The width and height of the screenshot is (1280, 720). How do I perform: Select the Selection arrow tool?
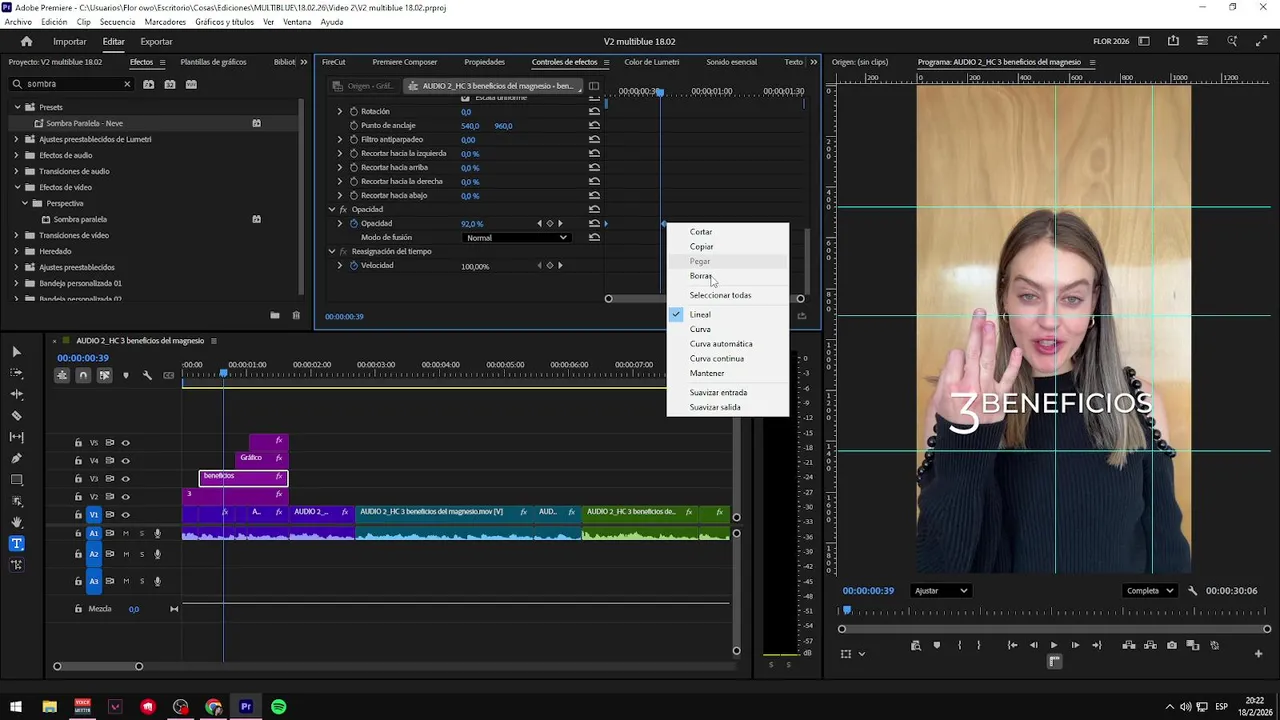[x=16, y=352]
